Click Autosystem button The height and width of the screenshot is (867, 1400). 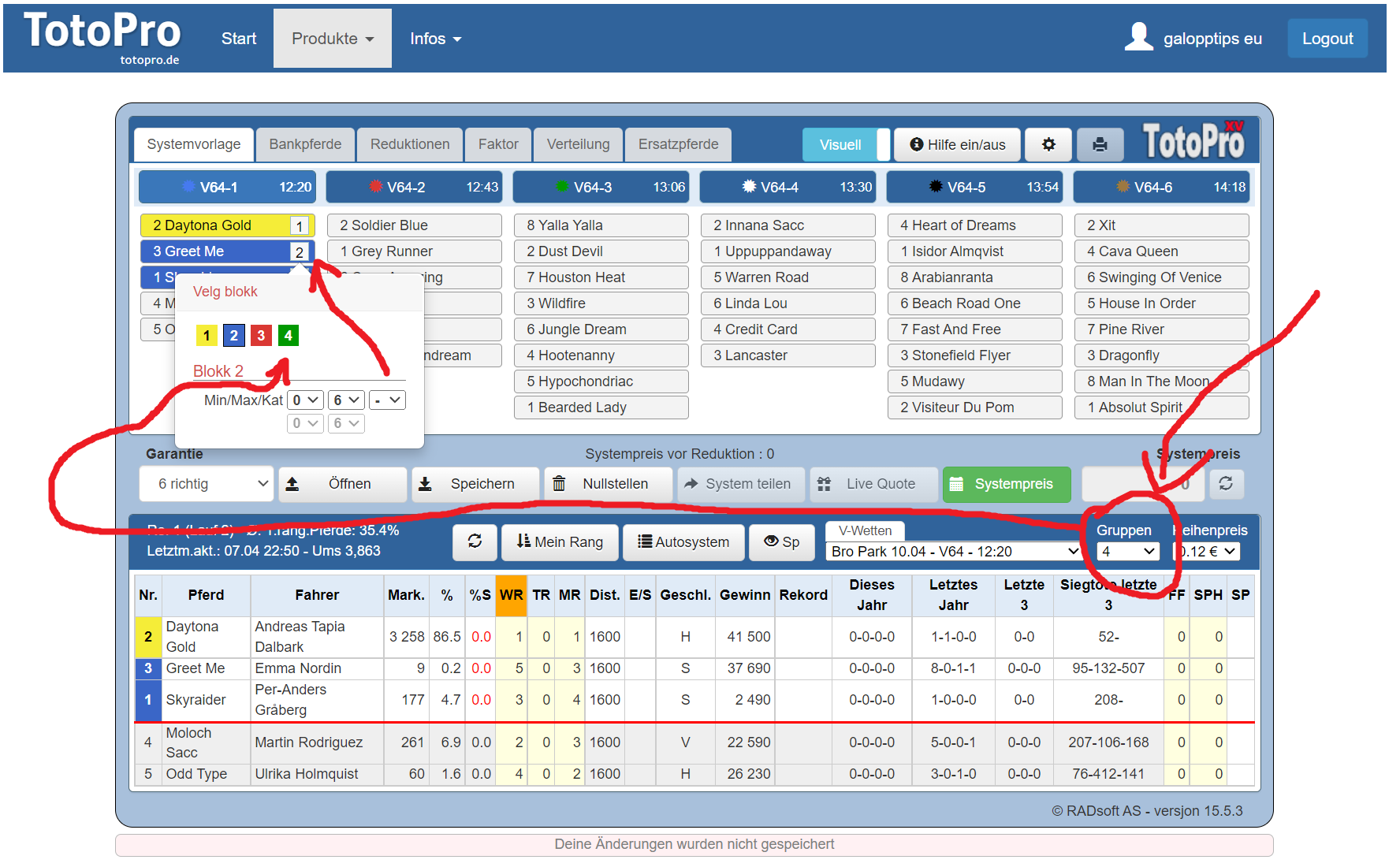pyautogui.click(x=683, y=541)
